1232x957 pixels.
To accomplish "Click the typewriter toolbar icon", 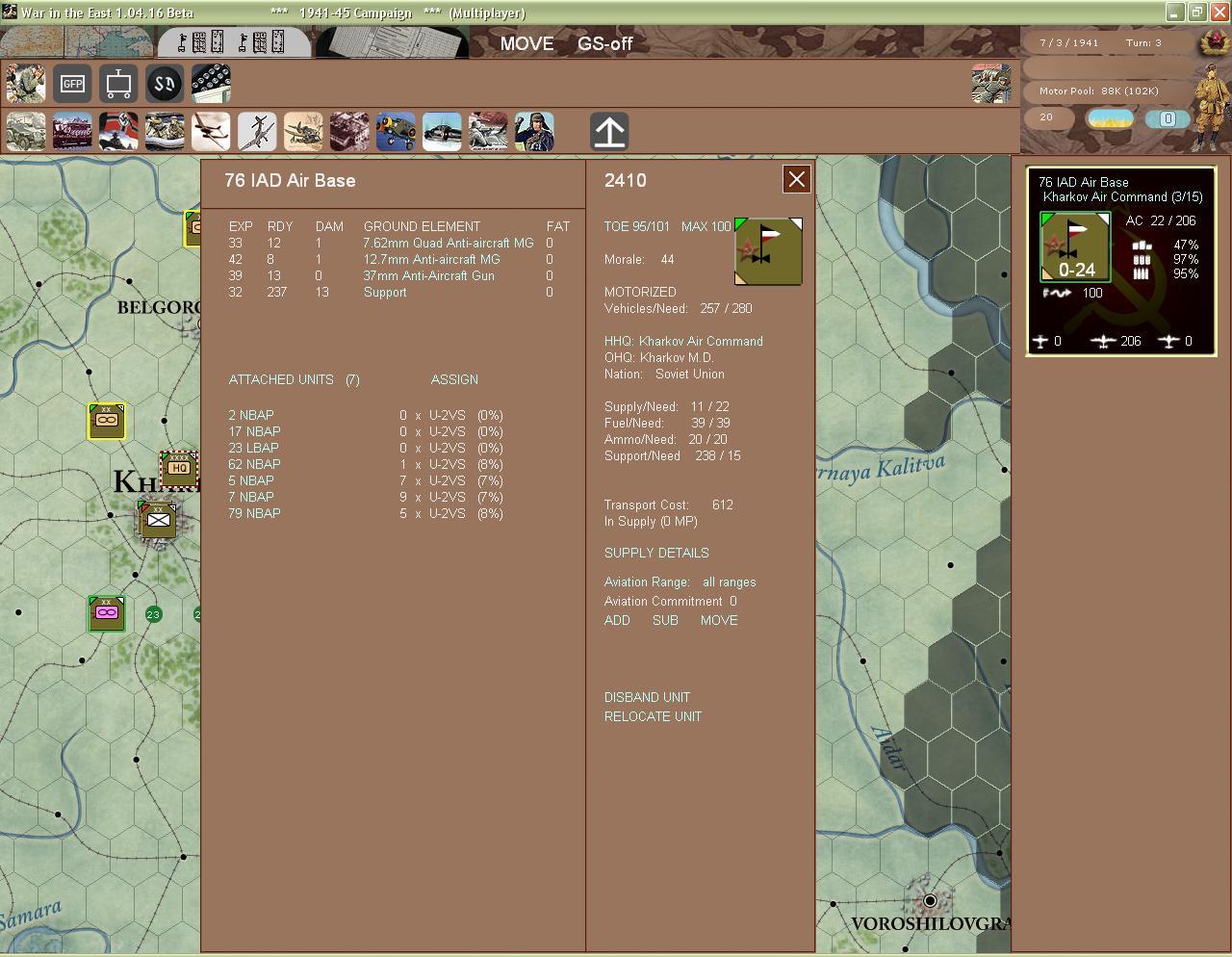I will pos(211,84).
